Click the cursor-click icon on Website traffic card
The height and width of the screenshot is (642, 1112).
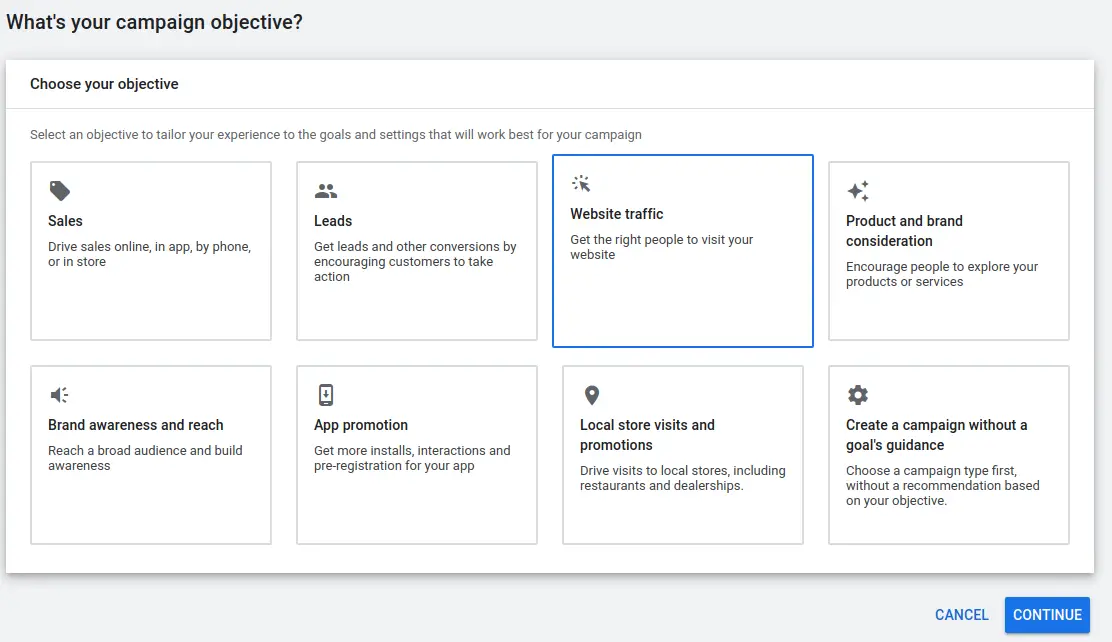(580, 183)
